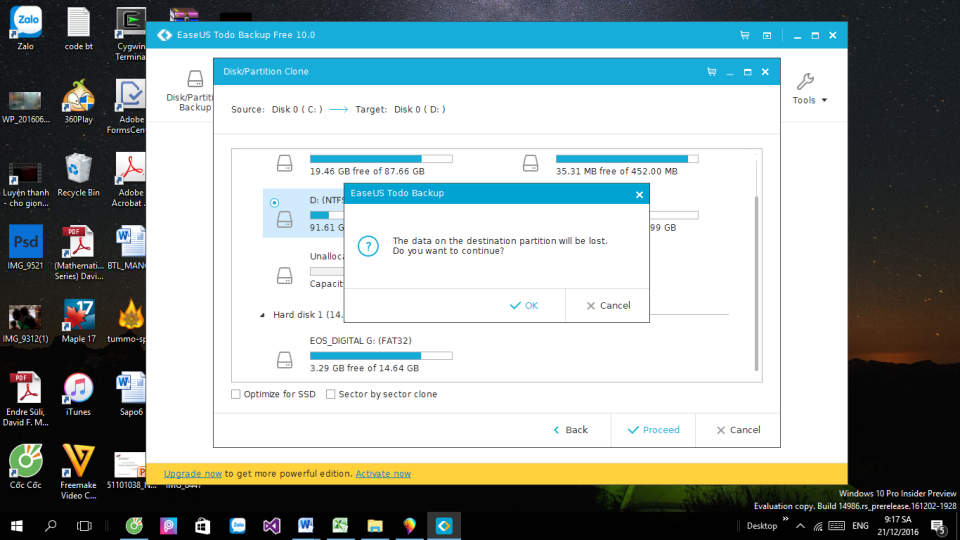The image size is (960, 540).
Task: Open the Zalo desktop shortcut
Action: [x=26, y=28]
